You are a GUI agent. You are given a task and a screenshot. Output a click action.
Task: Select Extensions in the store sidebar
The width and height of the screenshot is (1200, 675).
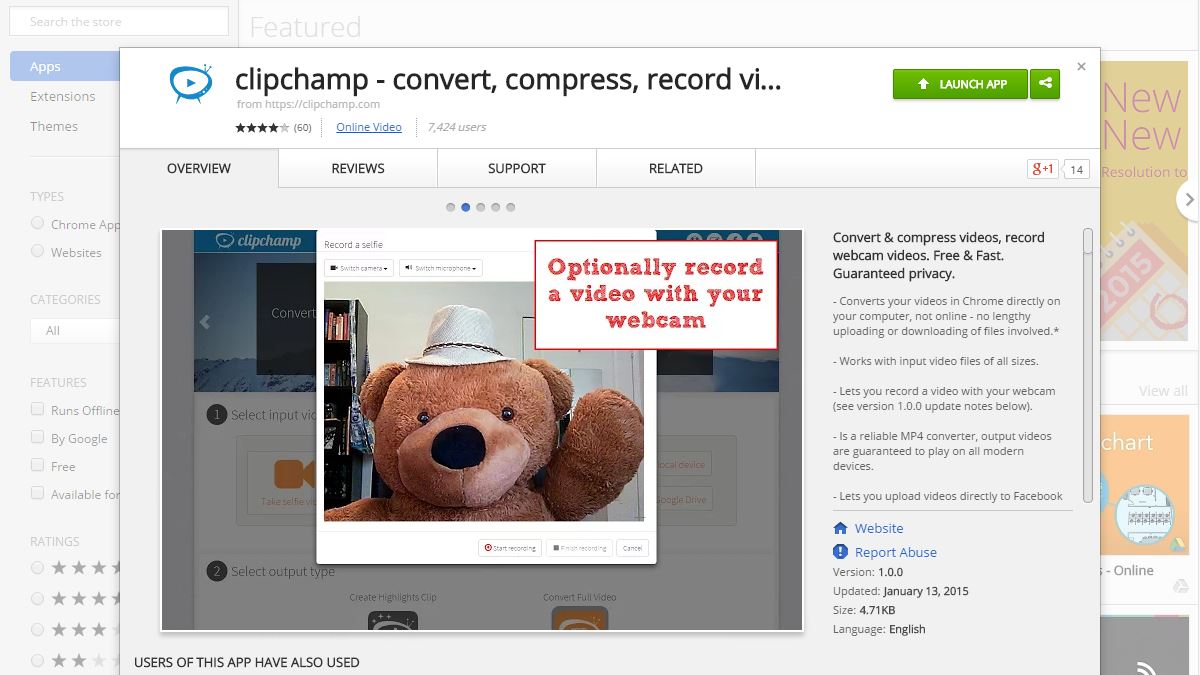coord(63,96)
